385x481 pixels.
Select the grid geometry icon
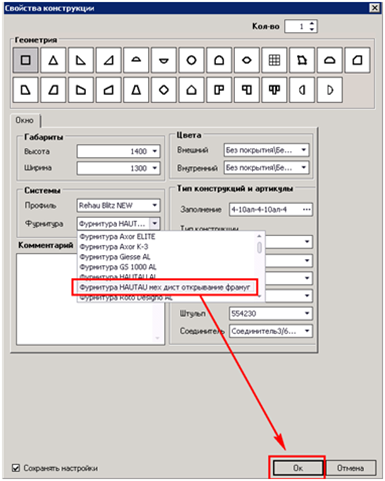coord(274,60)
